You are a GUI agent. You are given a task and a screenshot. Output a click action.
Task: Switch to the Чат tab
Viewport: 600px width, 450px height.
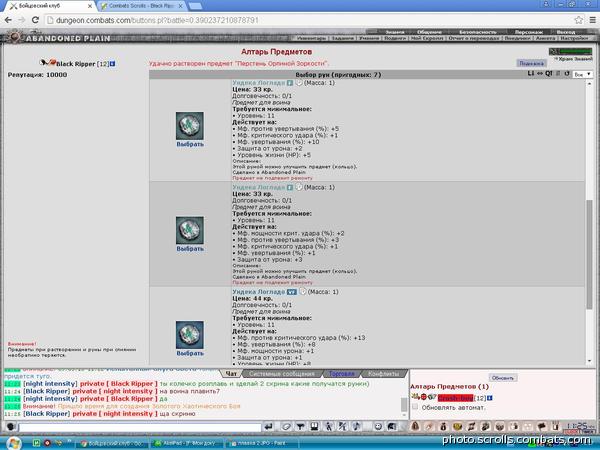(231, 373)
